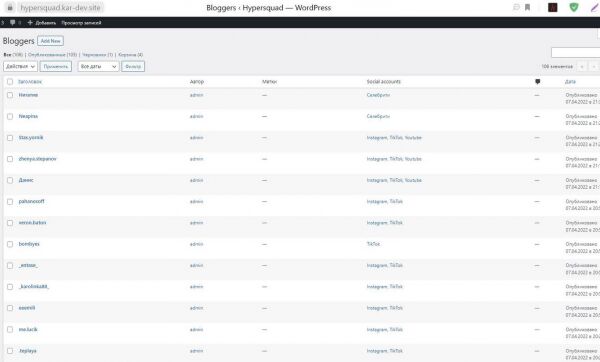Click the Просмотр записей admin bar item

pyautogui.click(x=81, y=23)
